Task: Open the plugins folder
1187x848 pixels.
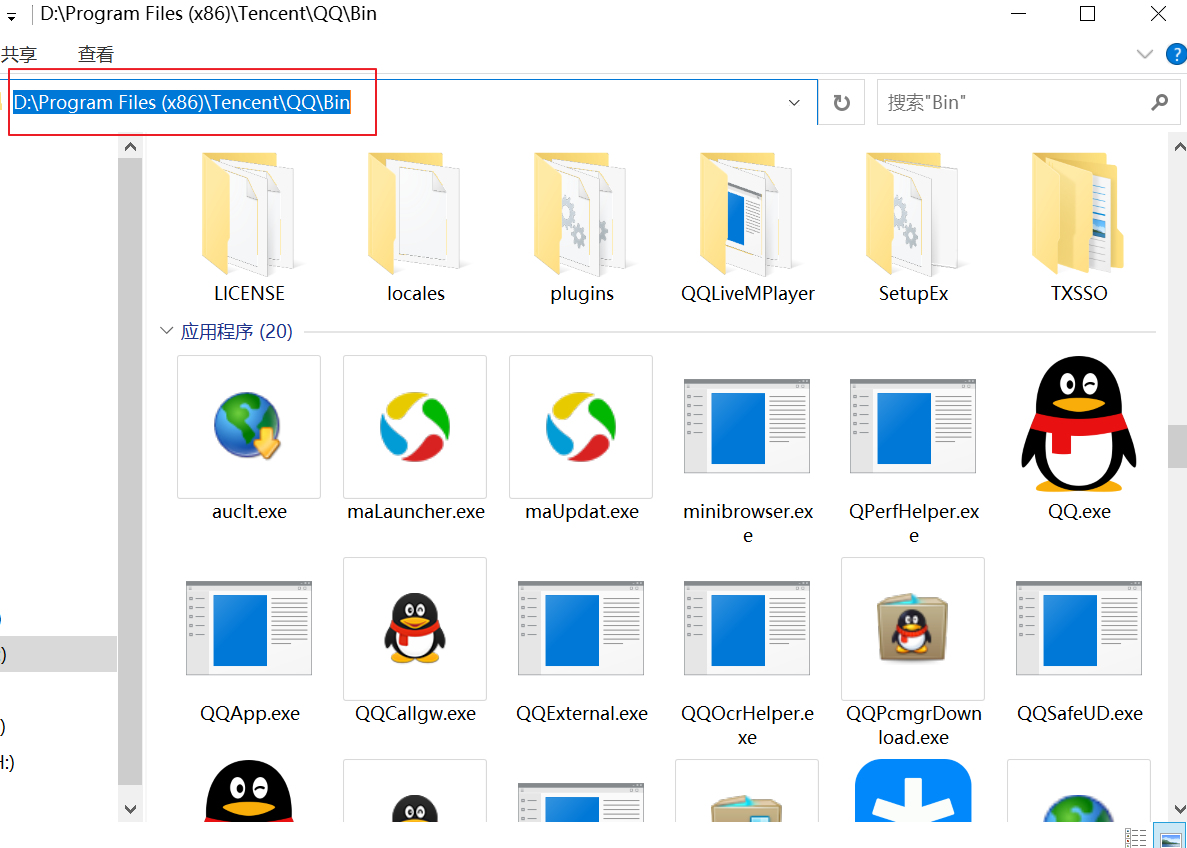Action: [582, 215]
